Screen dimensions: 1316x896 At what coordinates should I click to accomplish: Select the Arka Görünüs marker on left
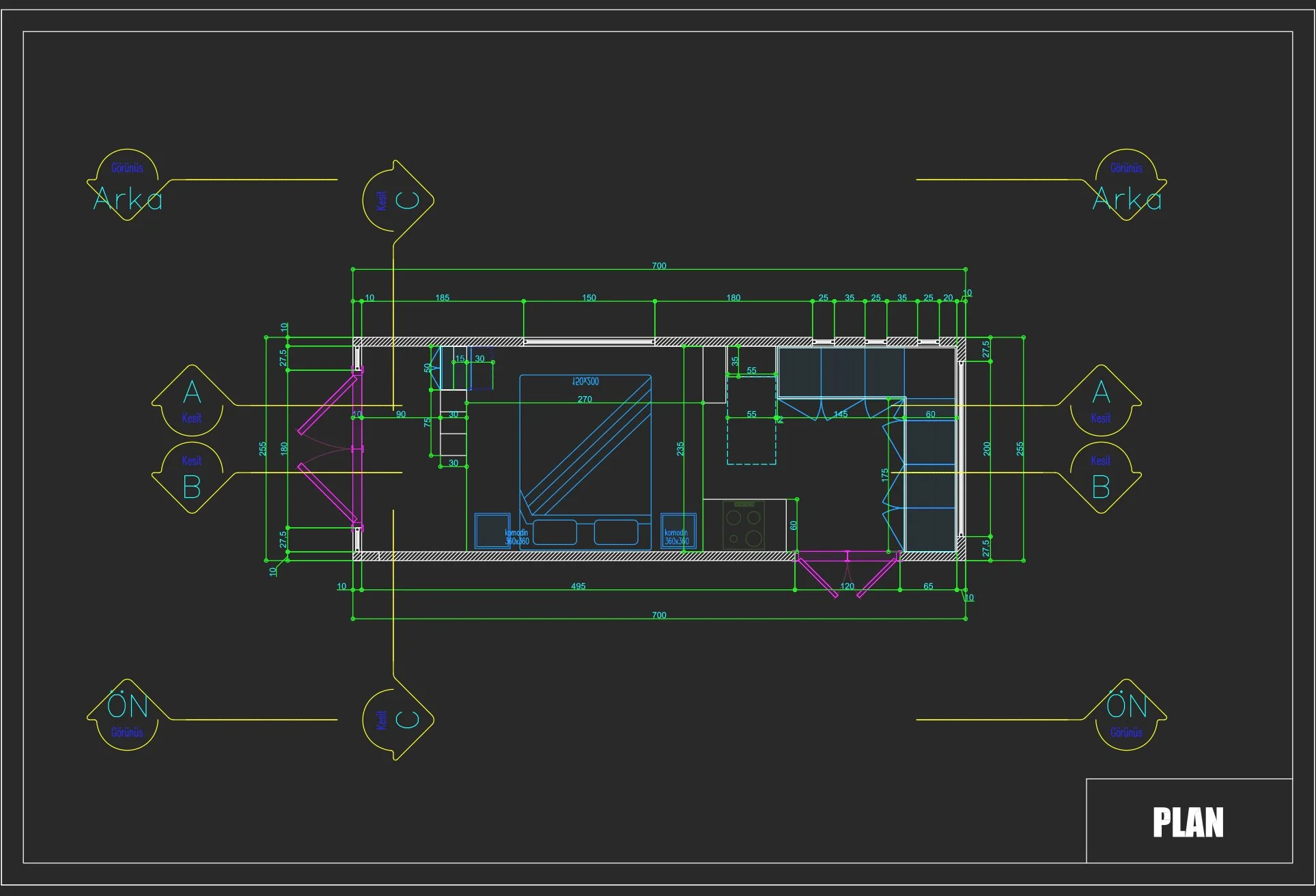128,185
